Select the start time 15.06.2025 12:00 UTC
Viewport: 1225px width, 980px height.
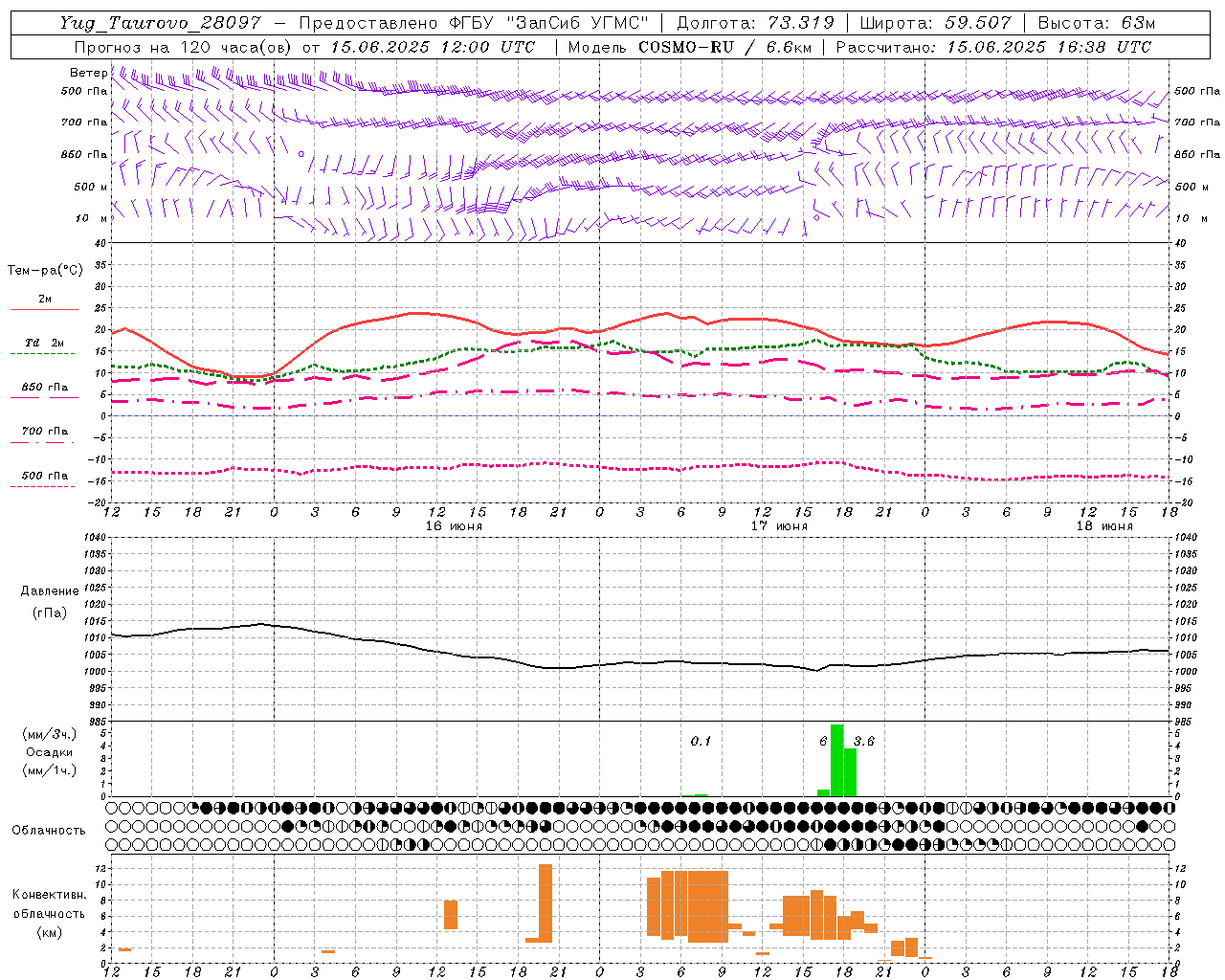[x=433, y=47]
